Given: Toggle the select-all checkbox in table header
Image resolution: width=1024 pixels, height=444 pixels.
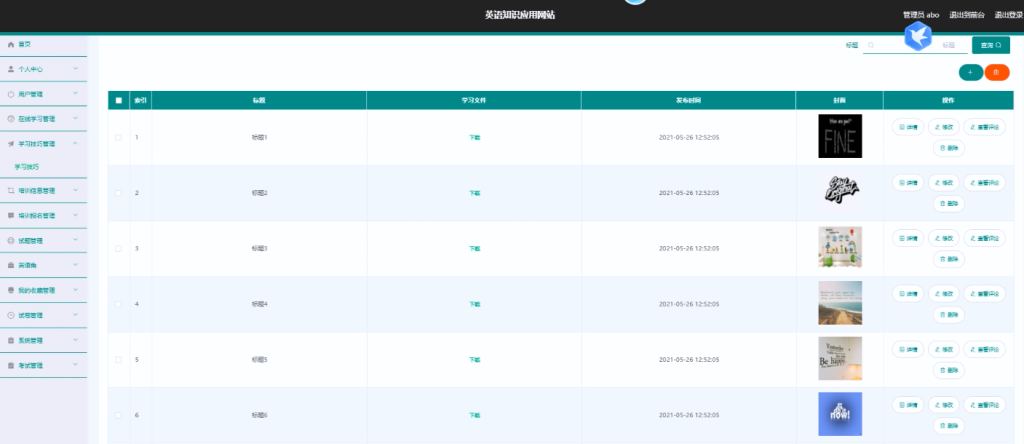Looking at the screenshot, I should (x=119, y=101).
